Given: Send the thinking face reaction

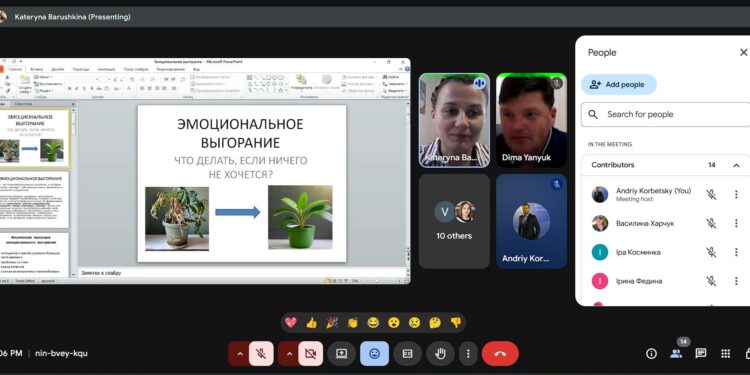Looking at the screenshot, I should point(435,322).
